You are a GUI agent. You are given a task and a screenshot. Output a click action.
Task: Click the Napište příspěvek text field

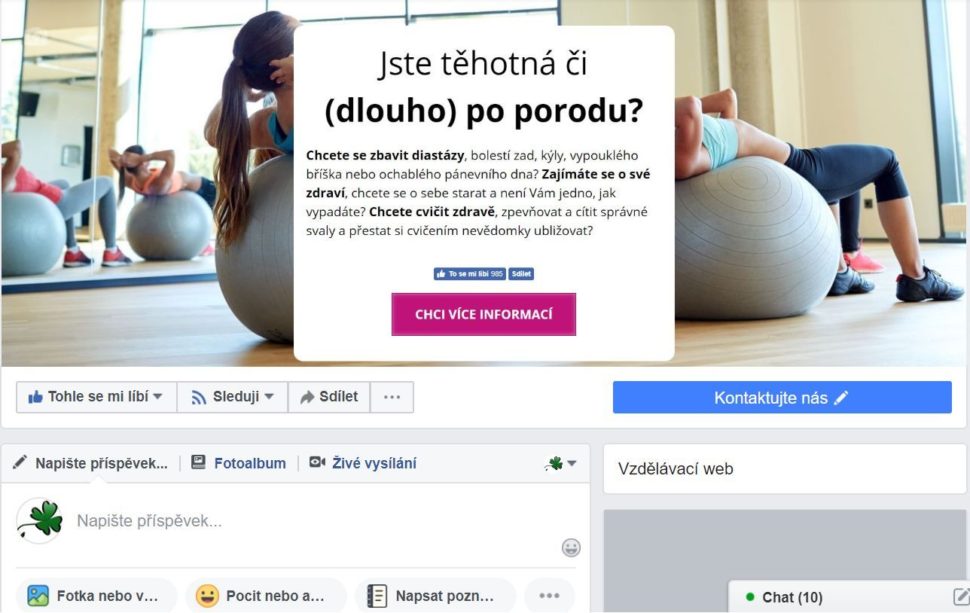point(315,521)
